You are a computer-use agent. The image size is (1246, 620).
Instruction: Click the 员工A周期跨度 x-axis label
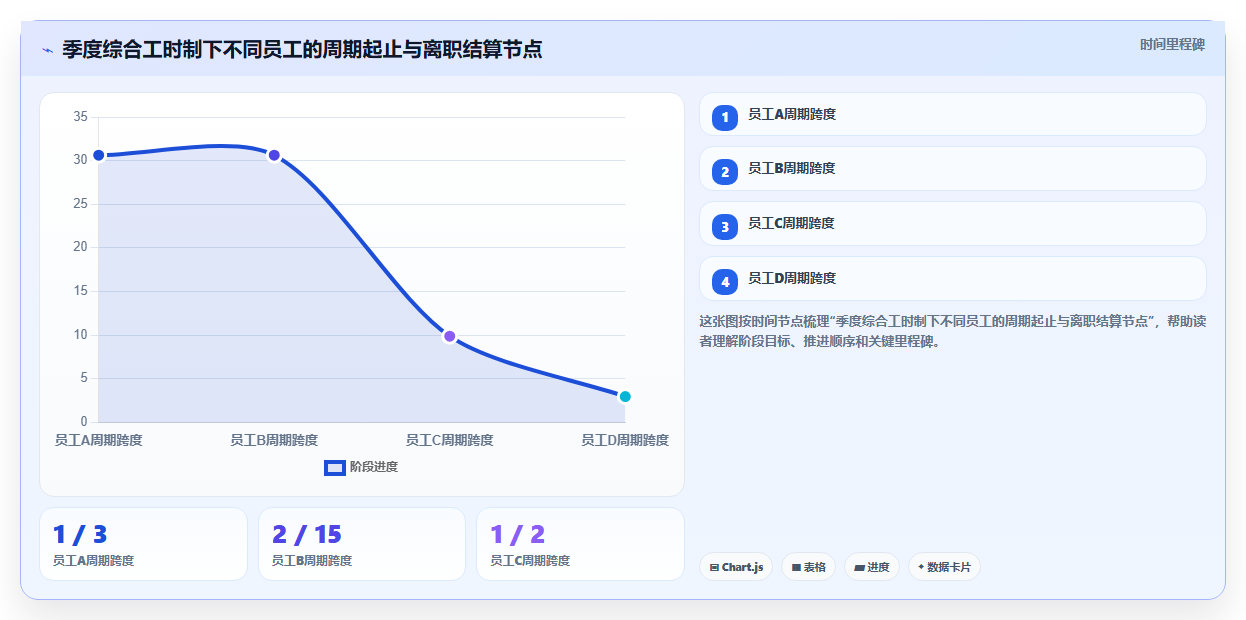98,440
